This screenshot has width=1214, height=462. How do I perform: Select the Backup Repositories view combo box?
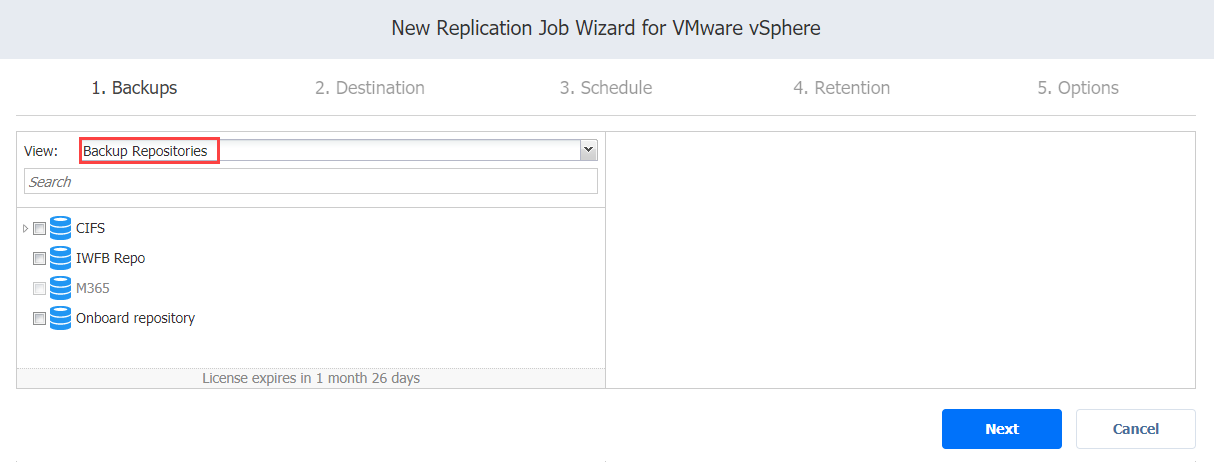(338, 150)
